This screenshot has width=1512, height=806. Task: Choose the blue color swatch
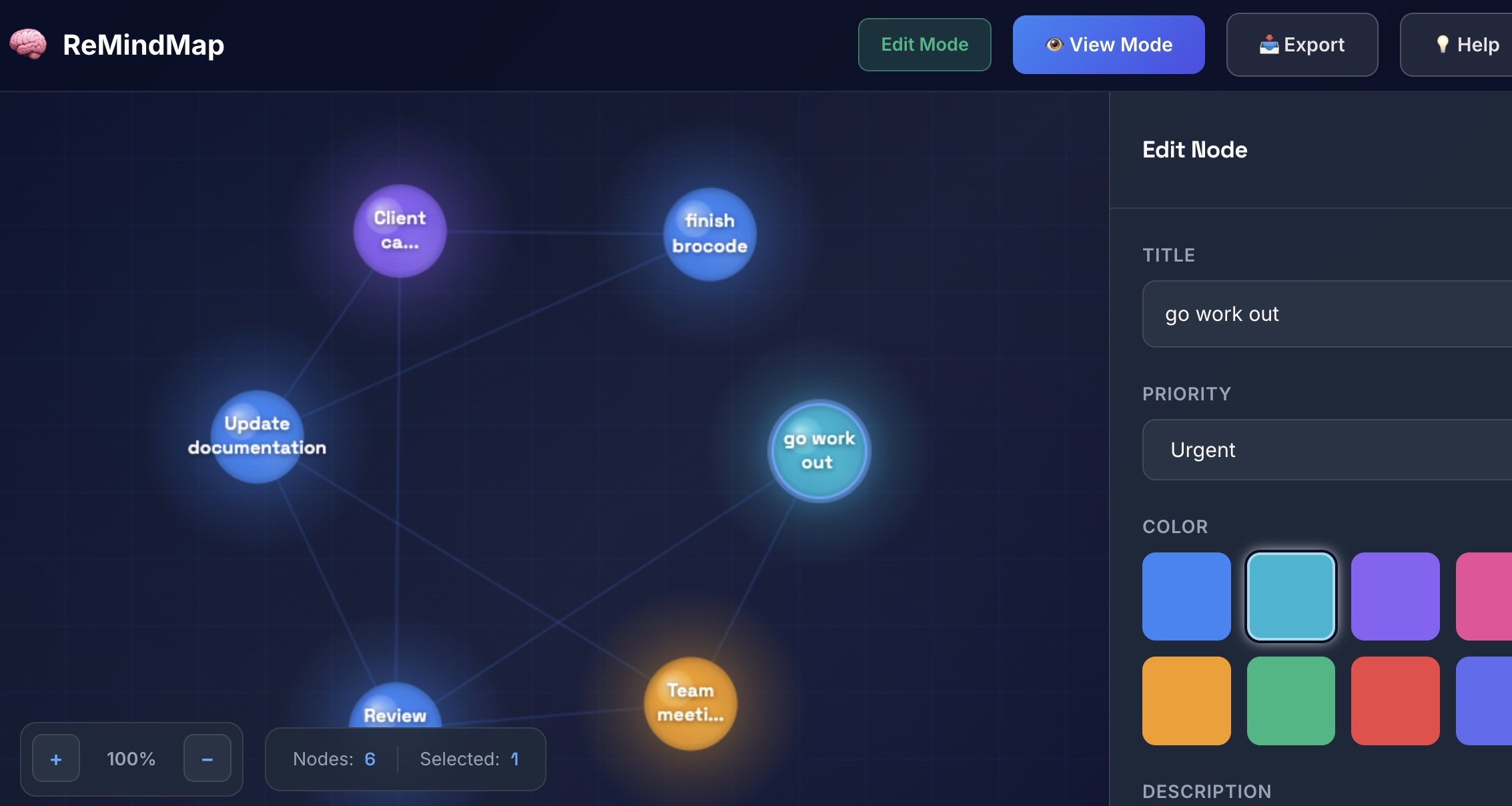1186,596
